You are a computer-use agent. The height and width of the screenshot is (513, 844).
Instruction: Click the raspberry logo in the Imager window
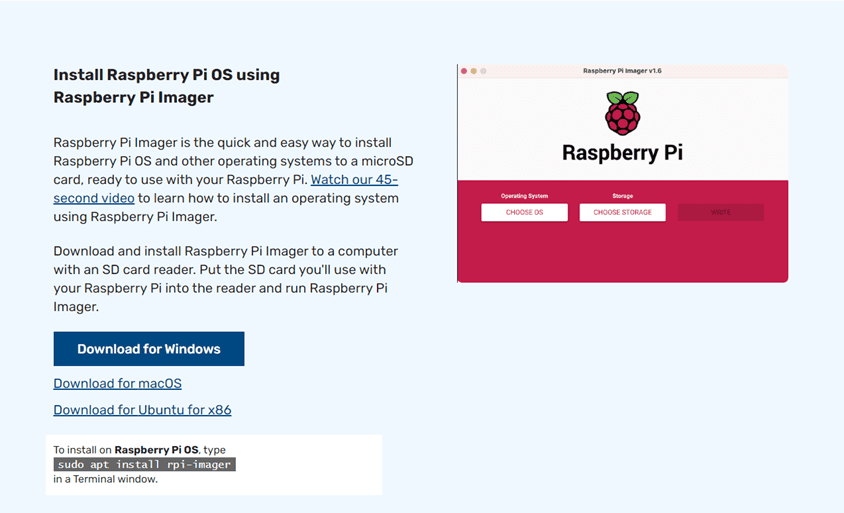pyautogui.click(x=622, y=113)
